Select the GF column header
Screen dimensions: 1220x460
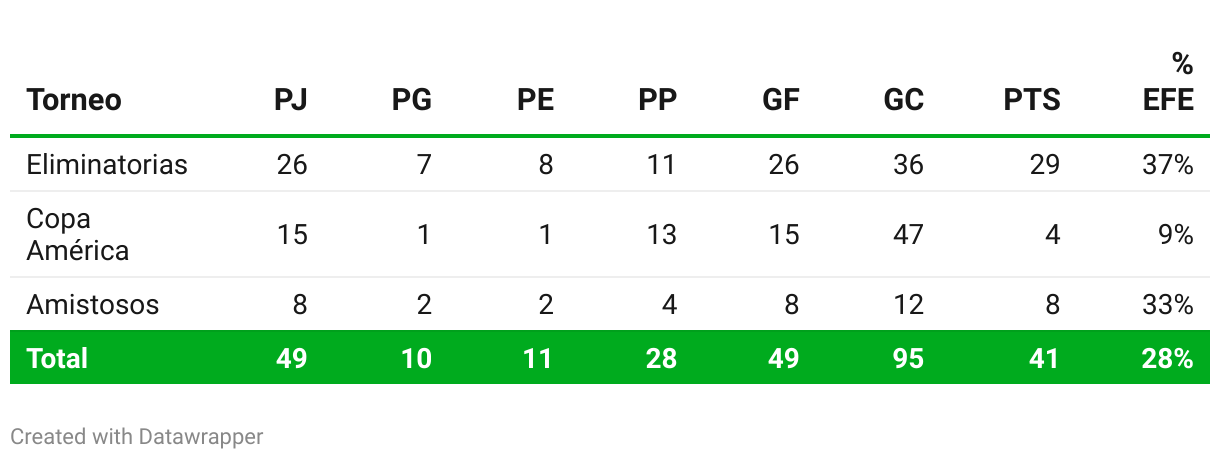click(781, 100)
